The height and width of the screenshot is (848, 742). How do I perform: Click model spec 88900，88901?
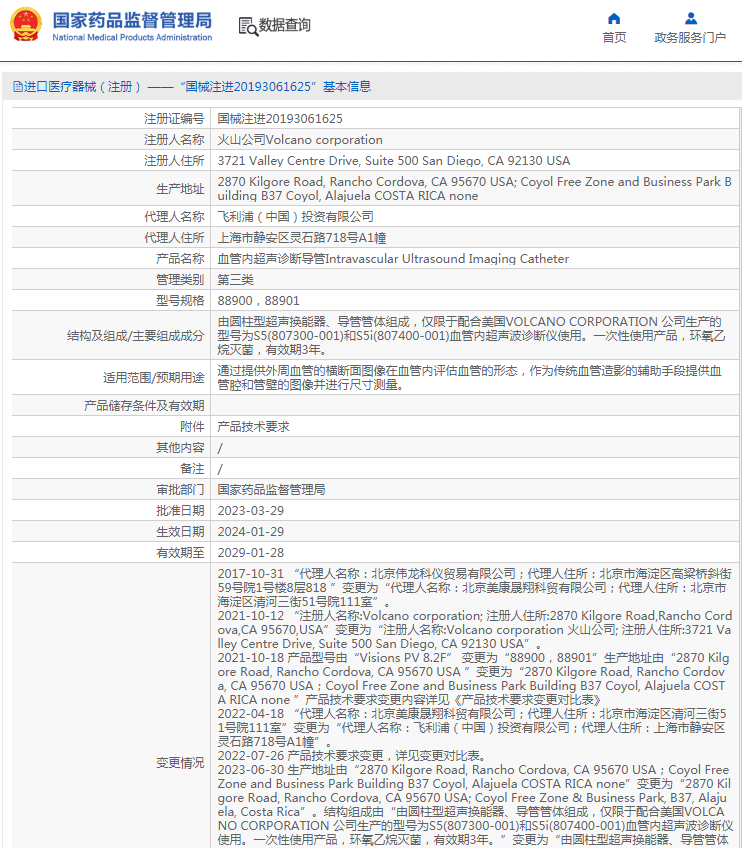point(259,301)
